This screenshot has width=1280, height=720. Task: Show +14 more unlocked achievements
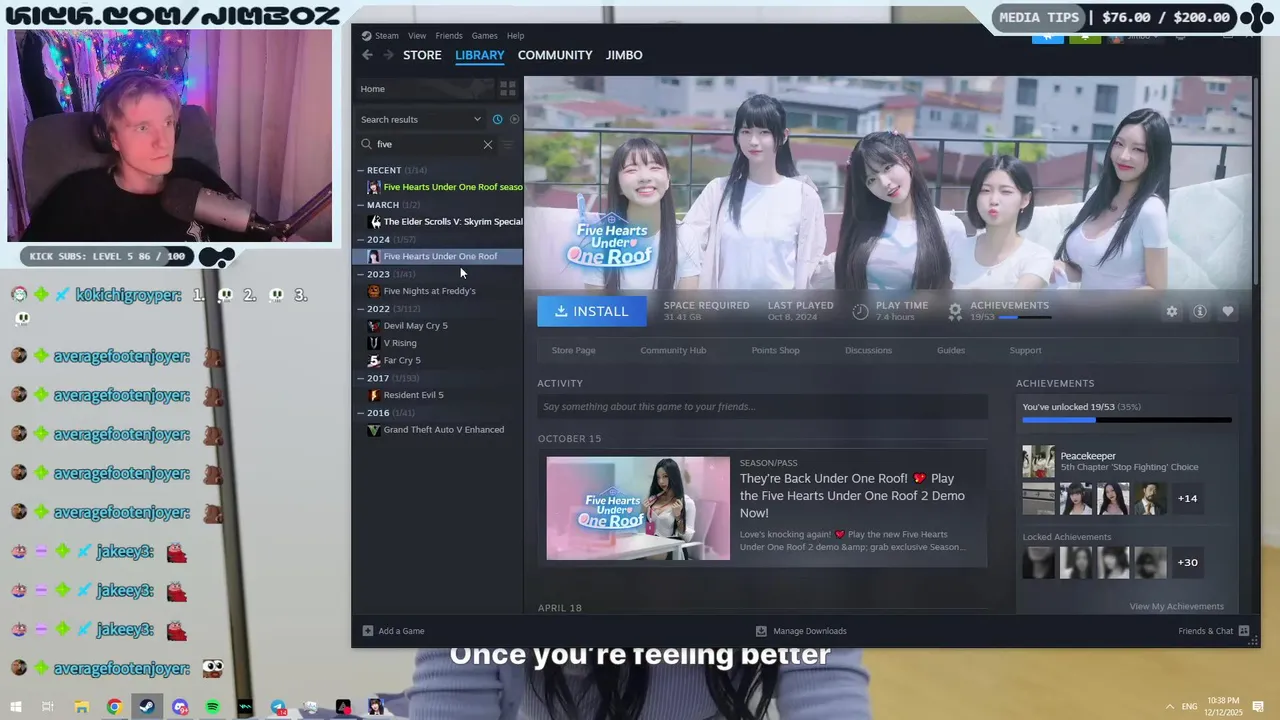click(1187, 498)
